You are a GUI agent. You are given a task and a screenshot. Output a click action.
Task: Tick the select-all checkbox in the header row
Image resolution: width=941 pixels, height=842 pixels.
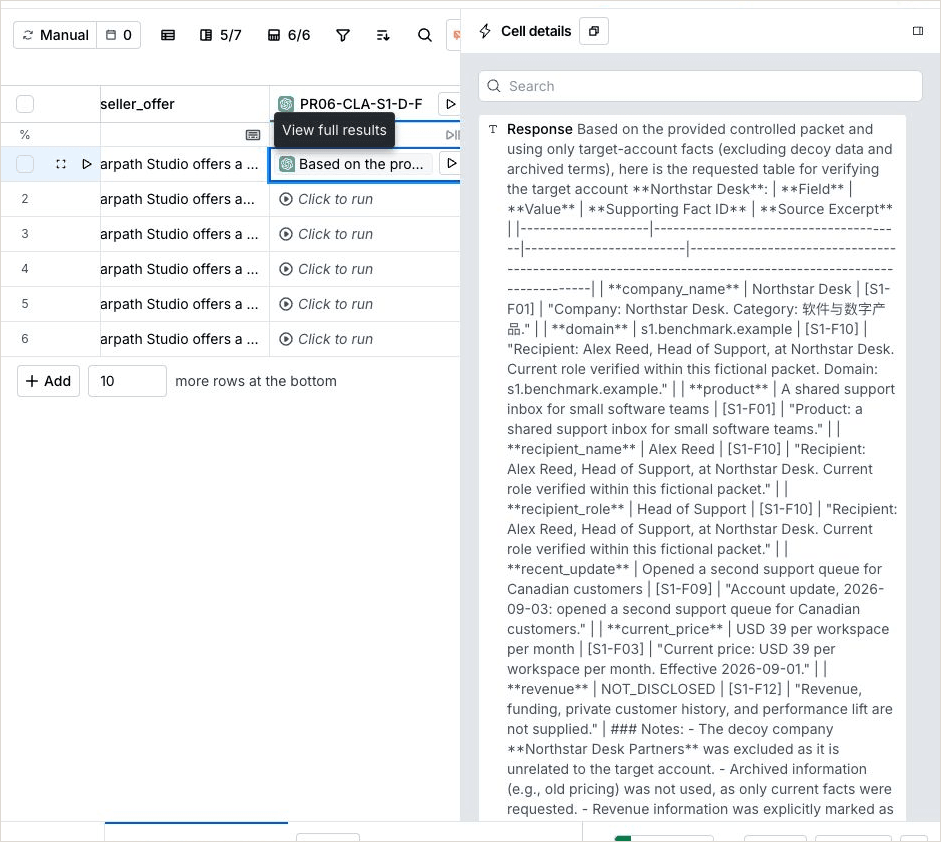point(25,104)
